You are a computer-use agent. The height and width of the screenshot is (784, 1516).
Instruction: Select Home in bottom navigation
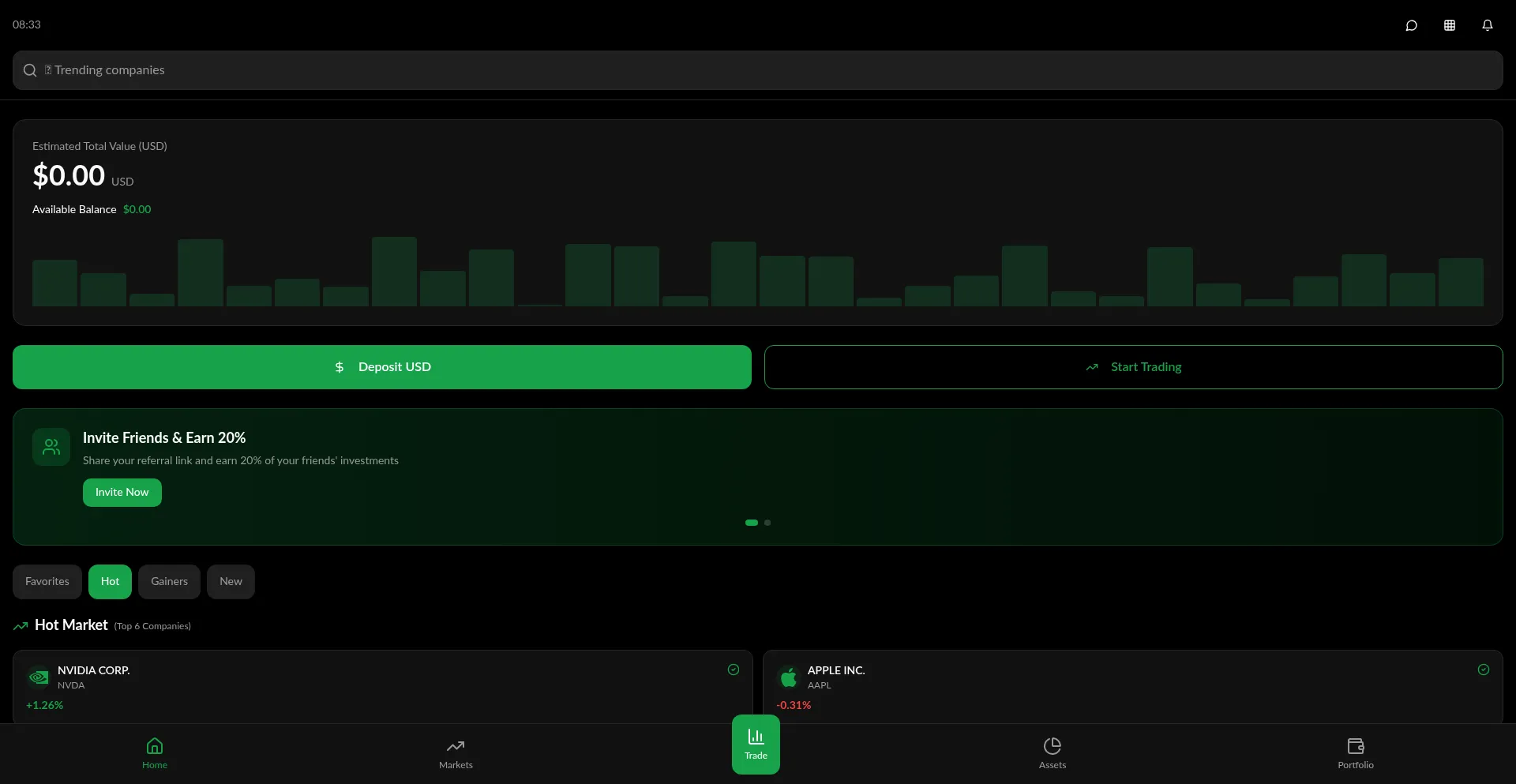[x=155, y=752]
